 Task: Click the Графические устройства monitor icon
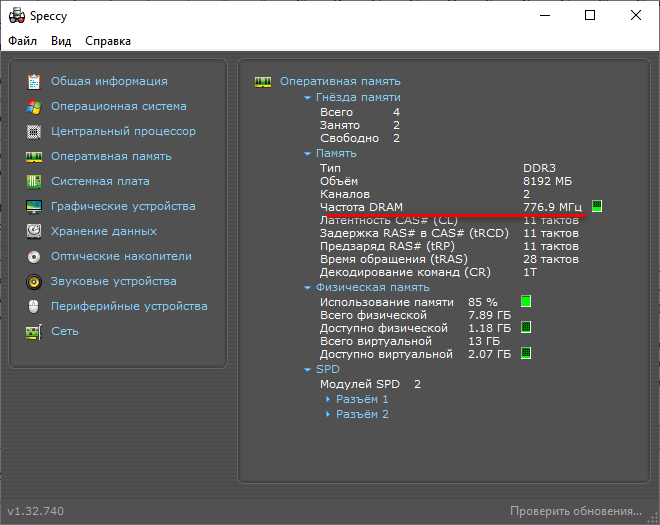[x=34, y=207]
